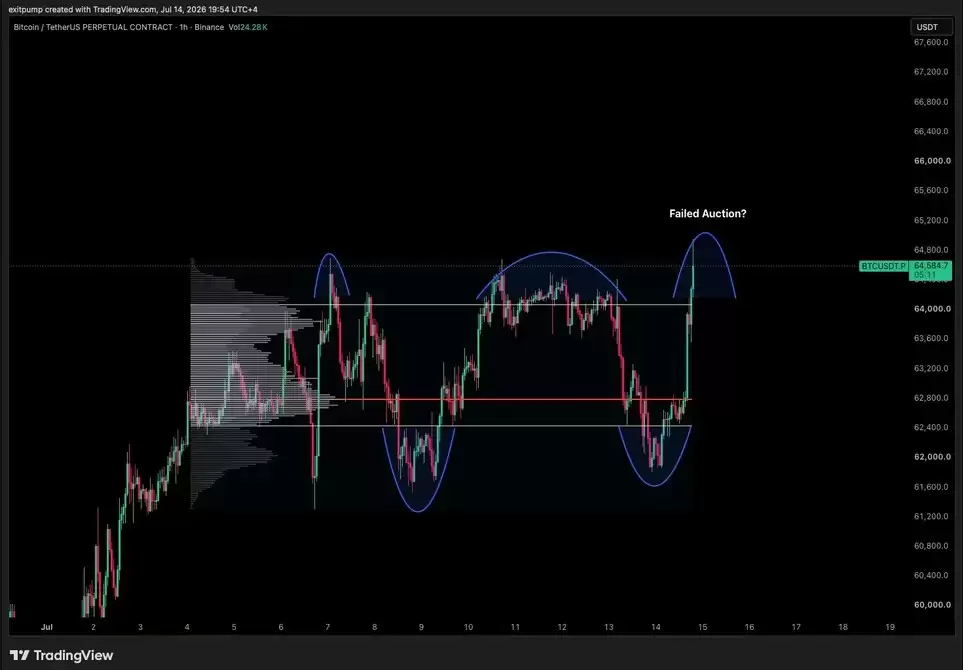Image resolution: width=963 pixels, height=670 pixels.
Task: Click the 64,584.7 current price tag
Action: [930, 266]
